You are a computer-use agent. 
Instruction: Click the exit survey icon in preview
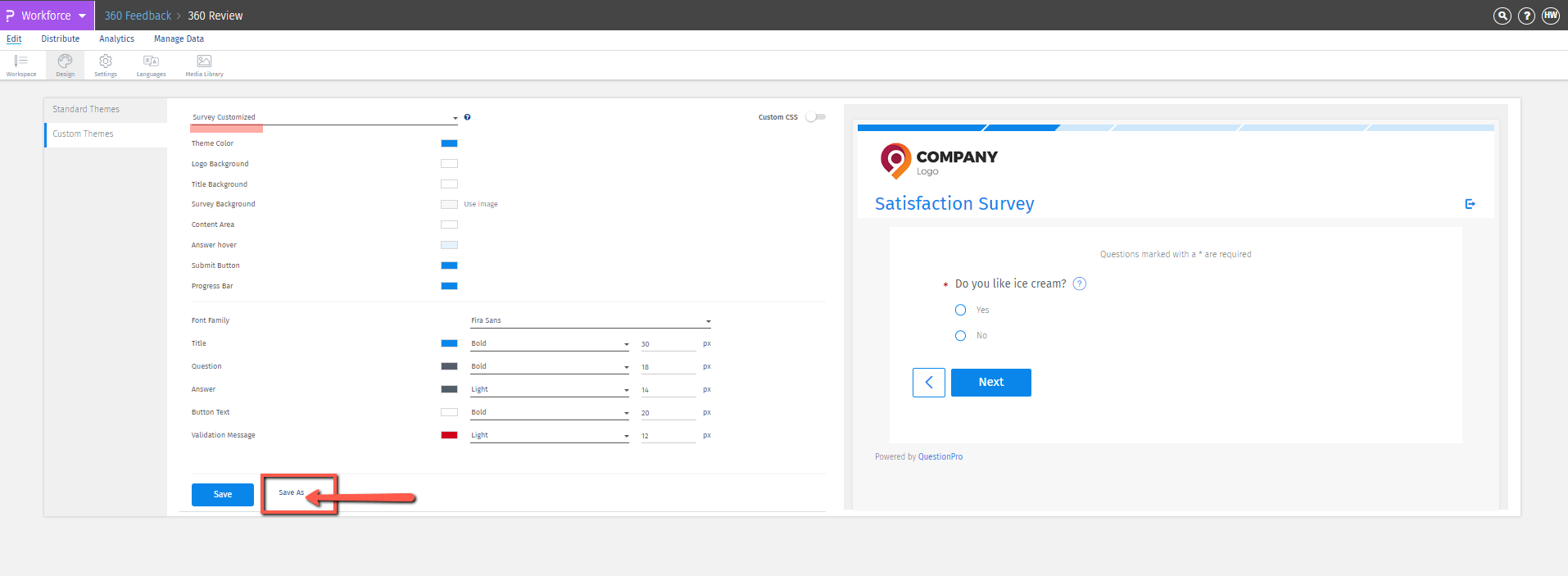tap(1471, 204)
